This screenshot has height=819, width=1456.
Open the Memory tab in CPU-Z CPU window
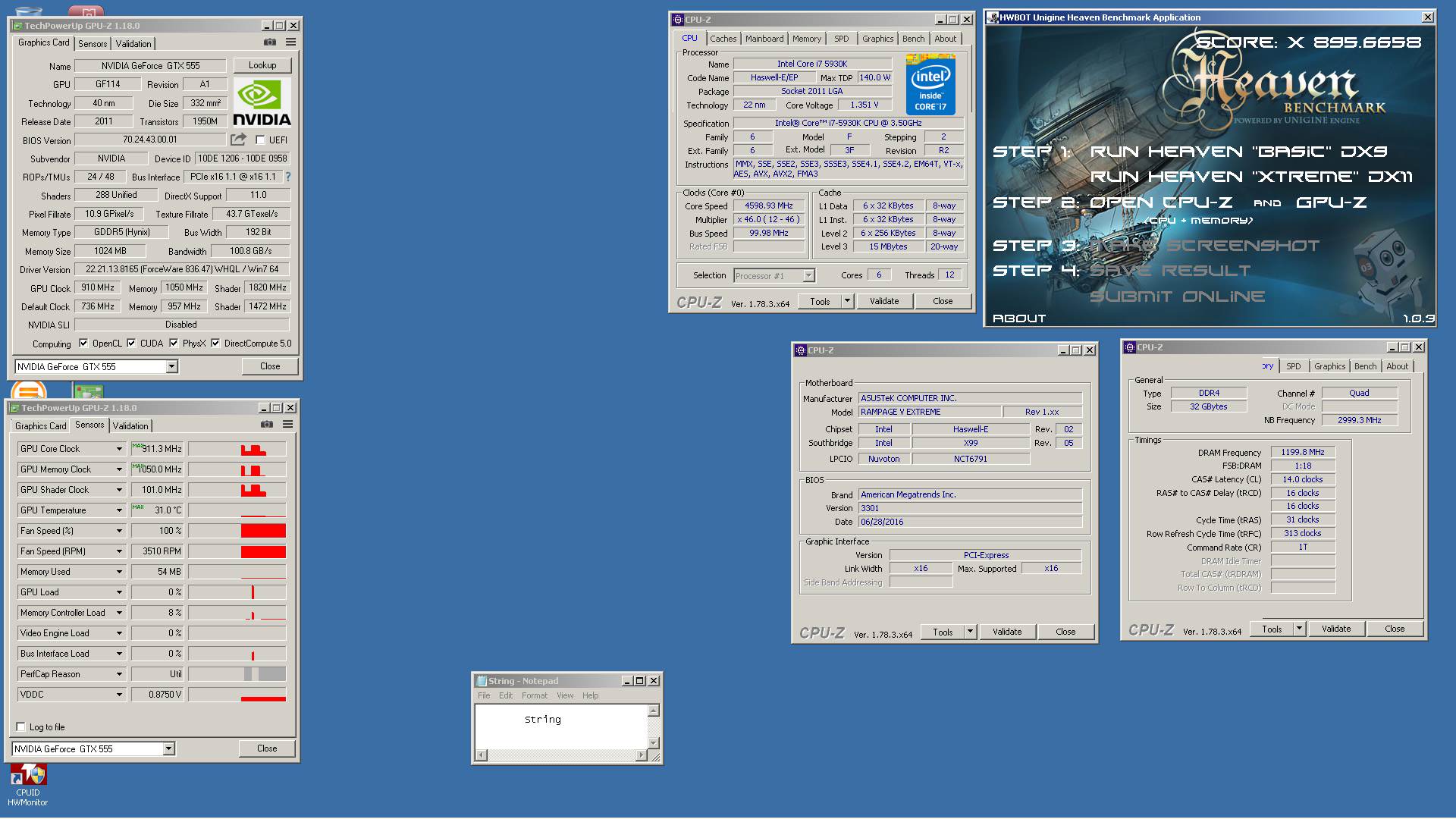click(x=806, y=39)
